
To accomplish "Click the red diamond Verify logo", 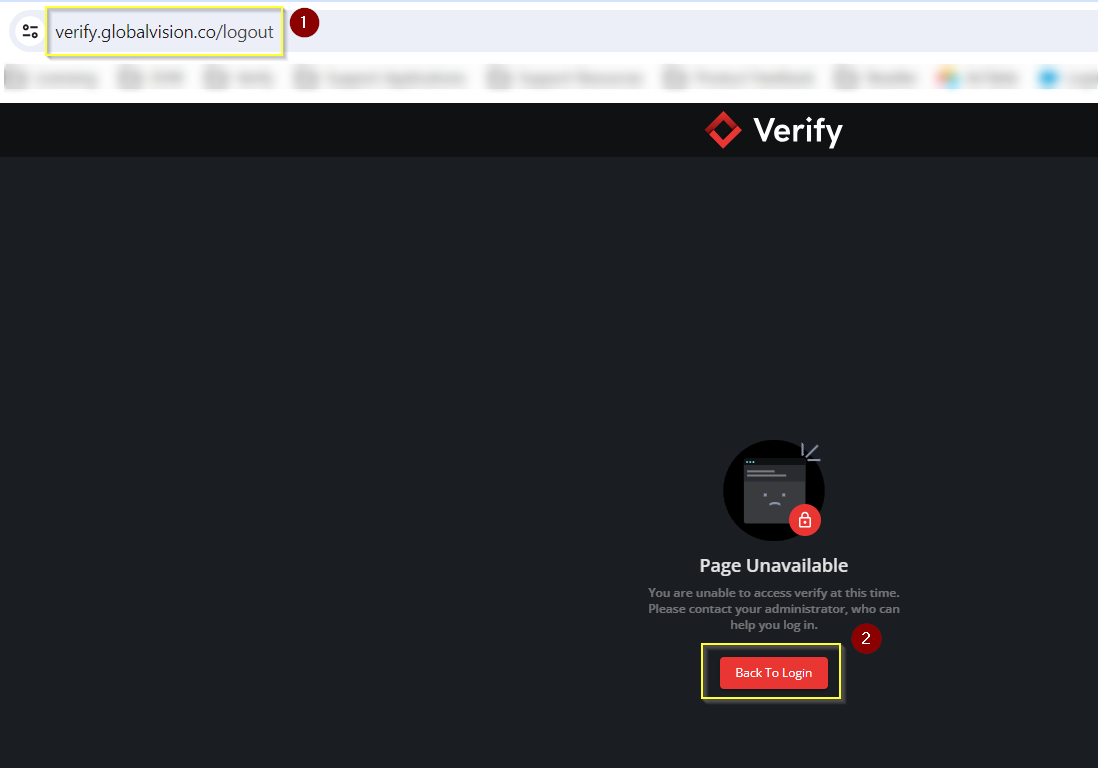I will (x=723, y=130).
